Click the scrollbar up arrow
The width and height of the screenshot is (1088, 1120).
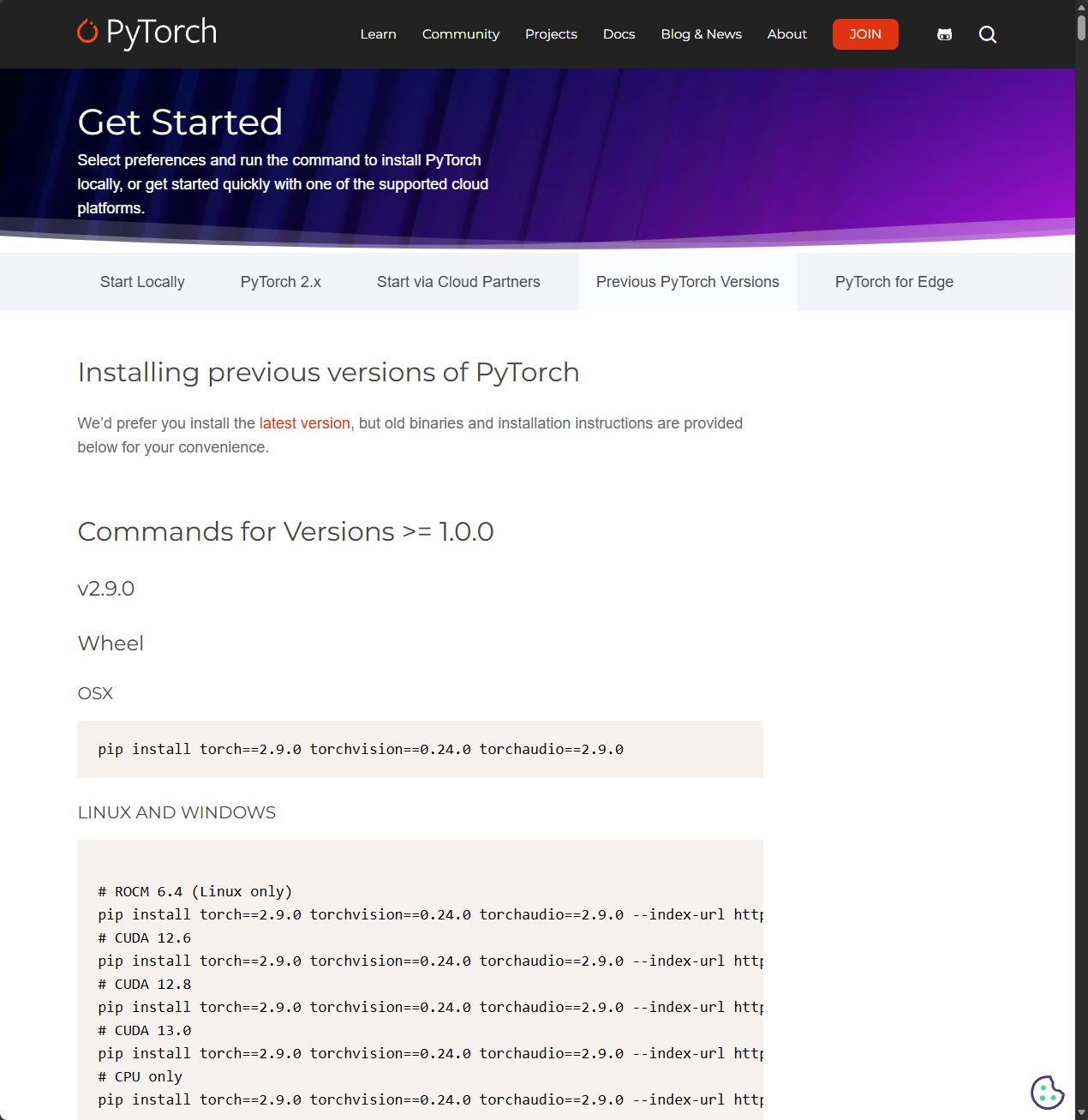(1081, 6)
